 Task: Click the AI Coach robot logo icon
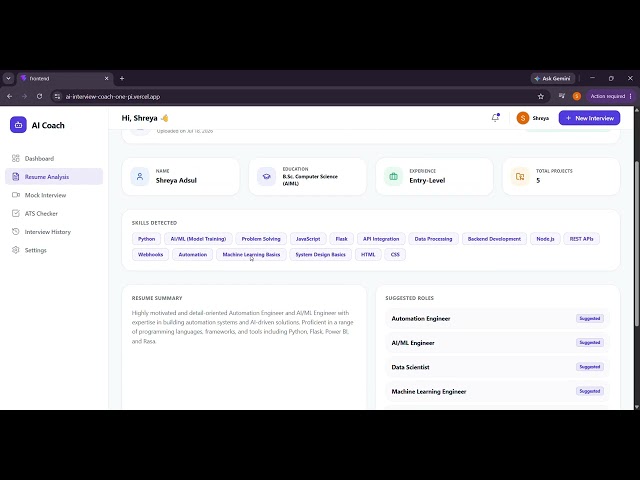(x=18, y=125)
